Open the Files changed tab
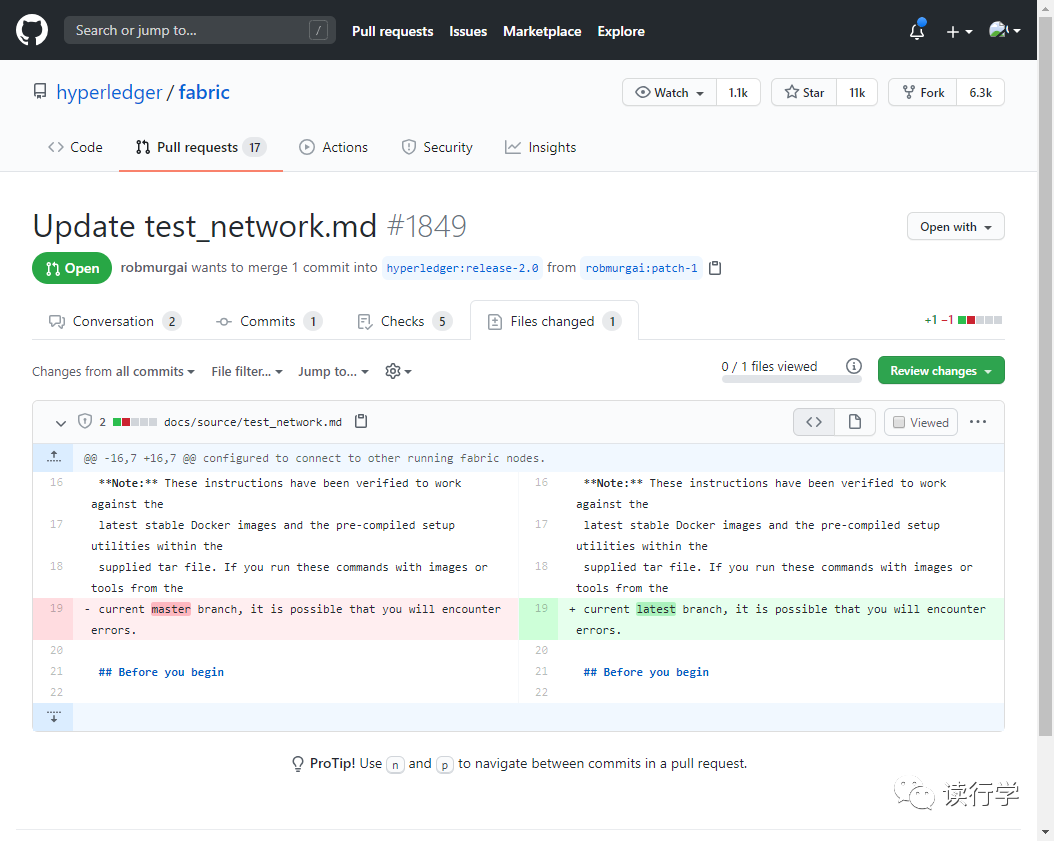 pos(554,321)
